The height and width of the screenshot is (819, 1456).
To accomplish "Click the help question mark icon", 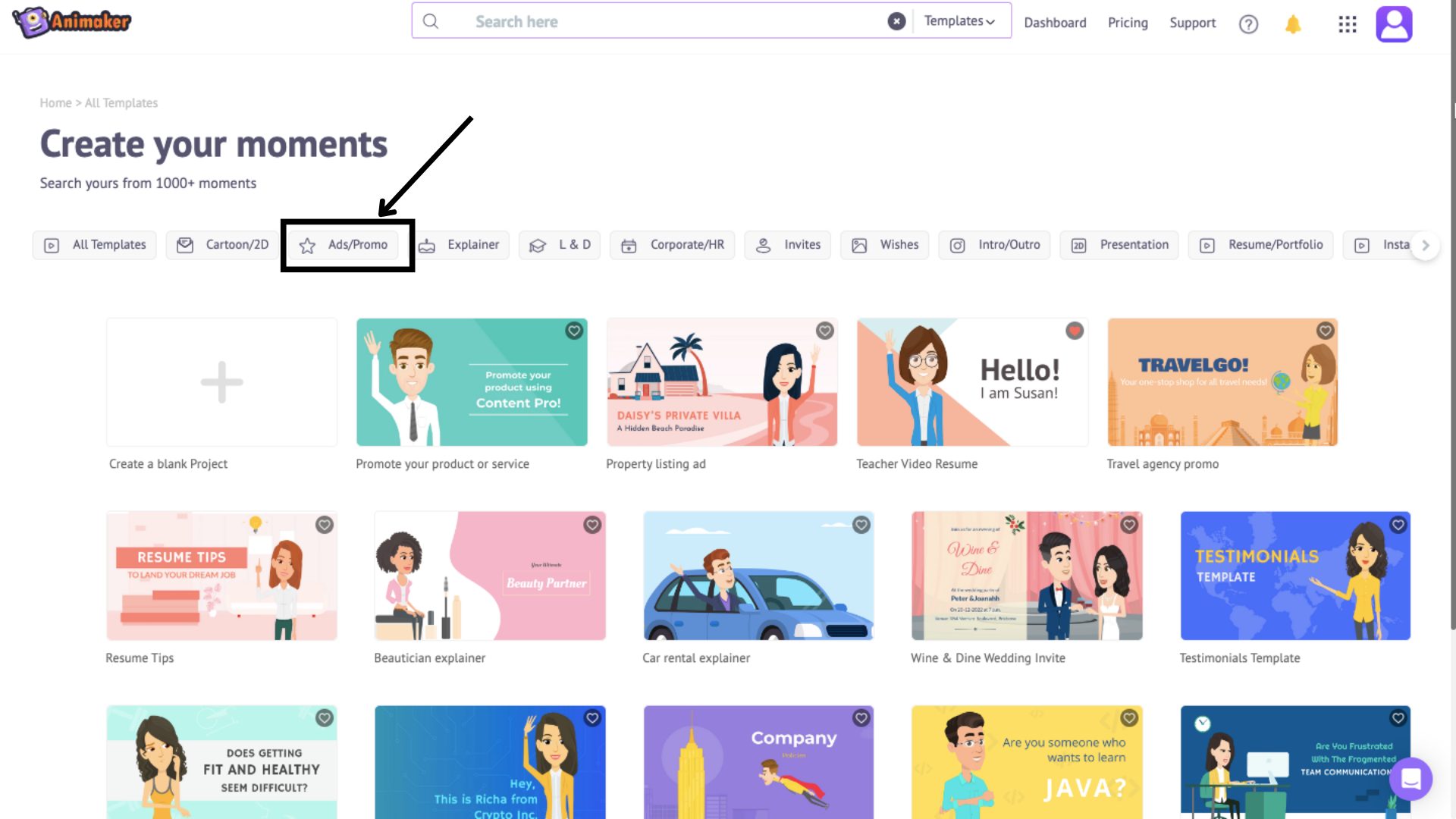I will pyautogui.click(x=1248, y=23).
